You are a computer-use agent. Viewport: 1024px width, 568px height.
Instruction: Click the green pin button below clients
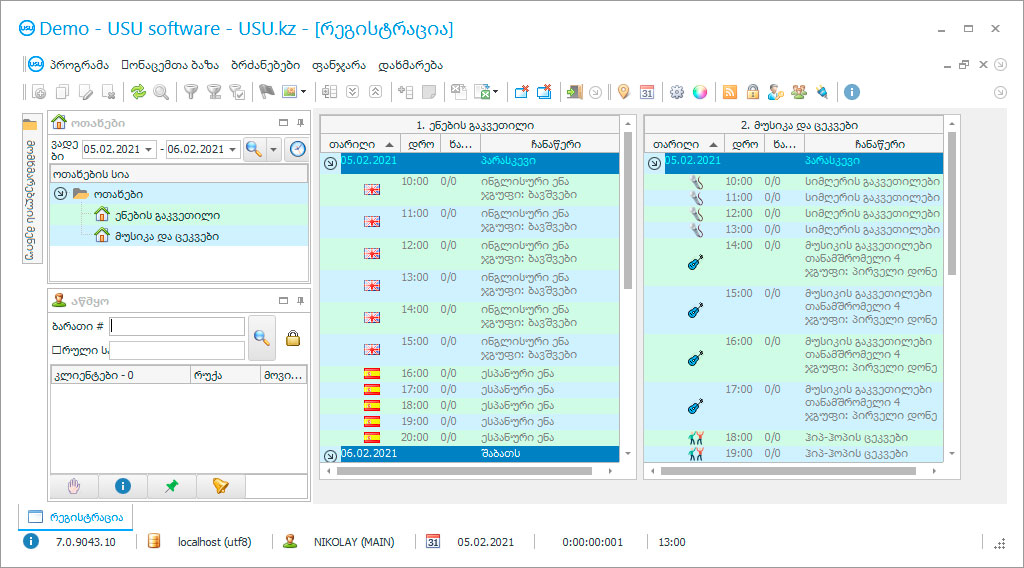pos(172,486)
